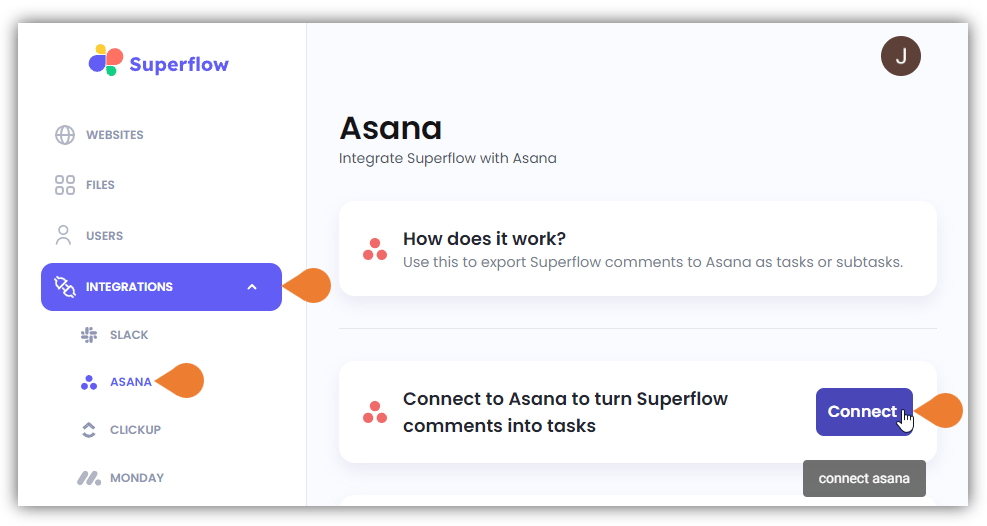987x526 pixels.
Task: Open the Files section
Action: tap(100, 185)
